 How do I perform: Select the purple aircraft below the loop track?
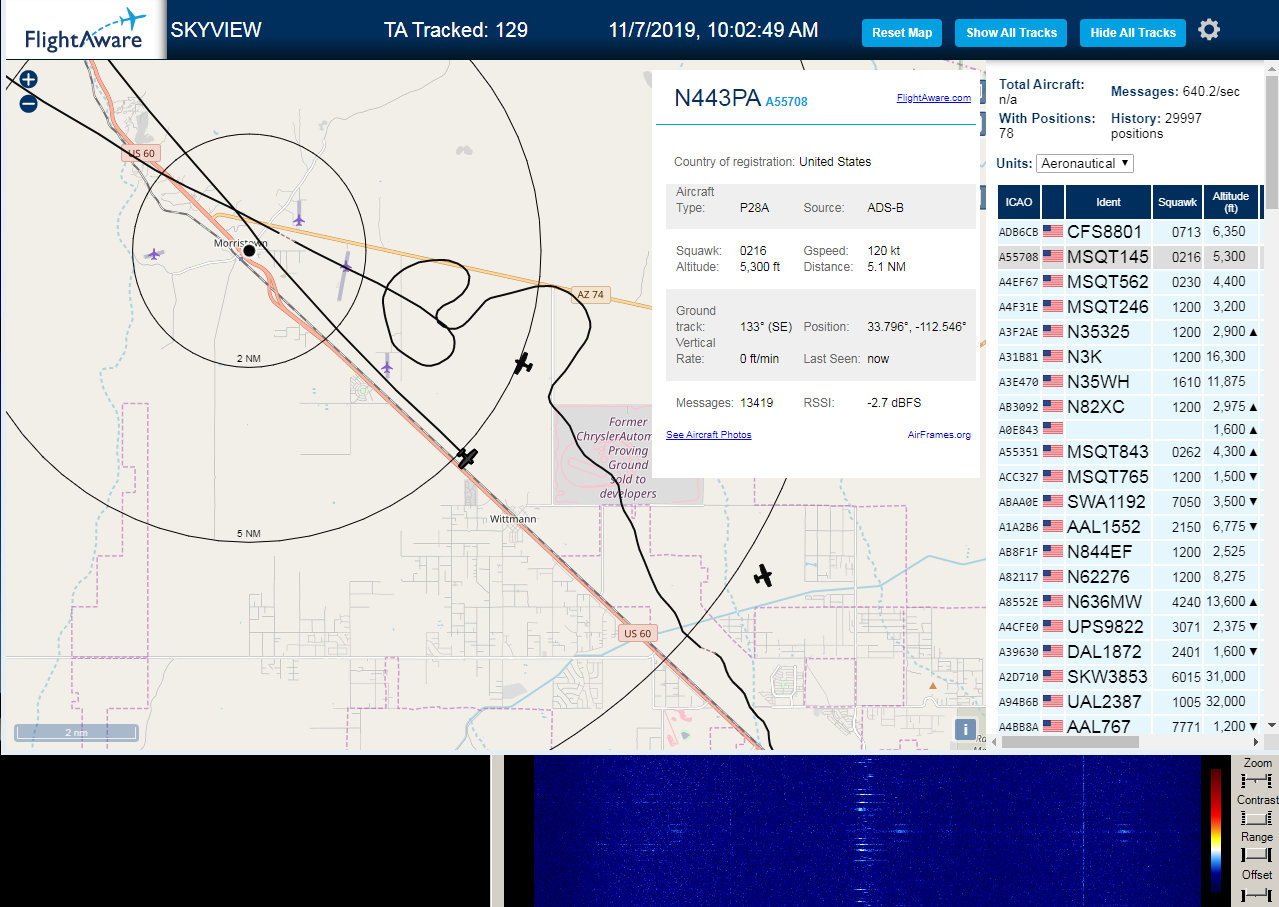tap(387, 365)
